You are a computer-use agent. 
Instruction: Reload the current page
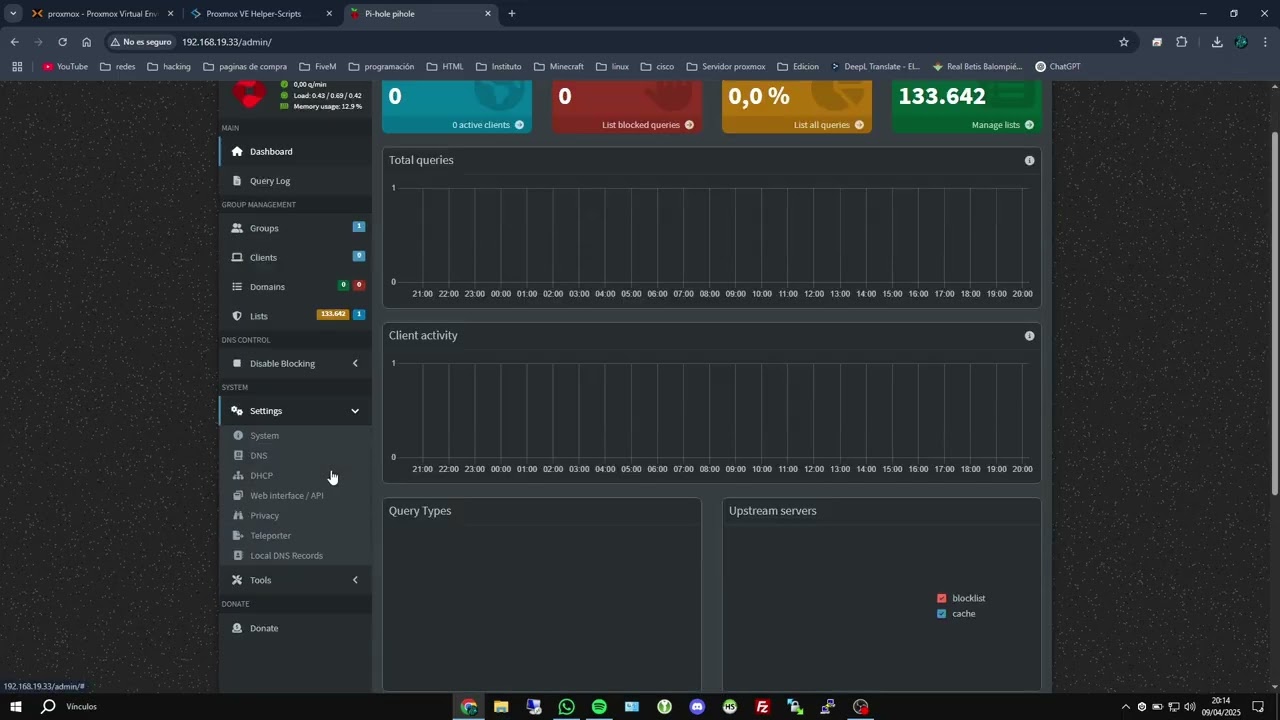tap(62, 42)
